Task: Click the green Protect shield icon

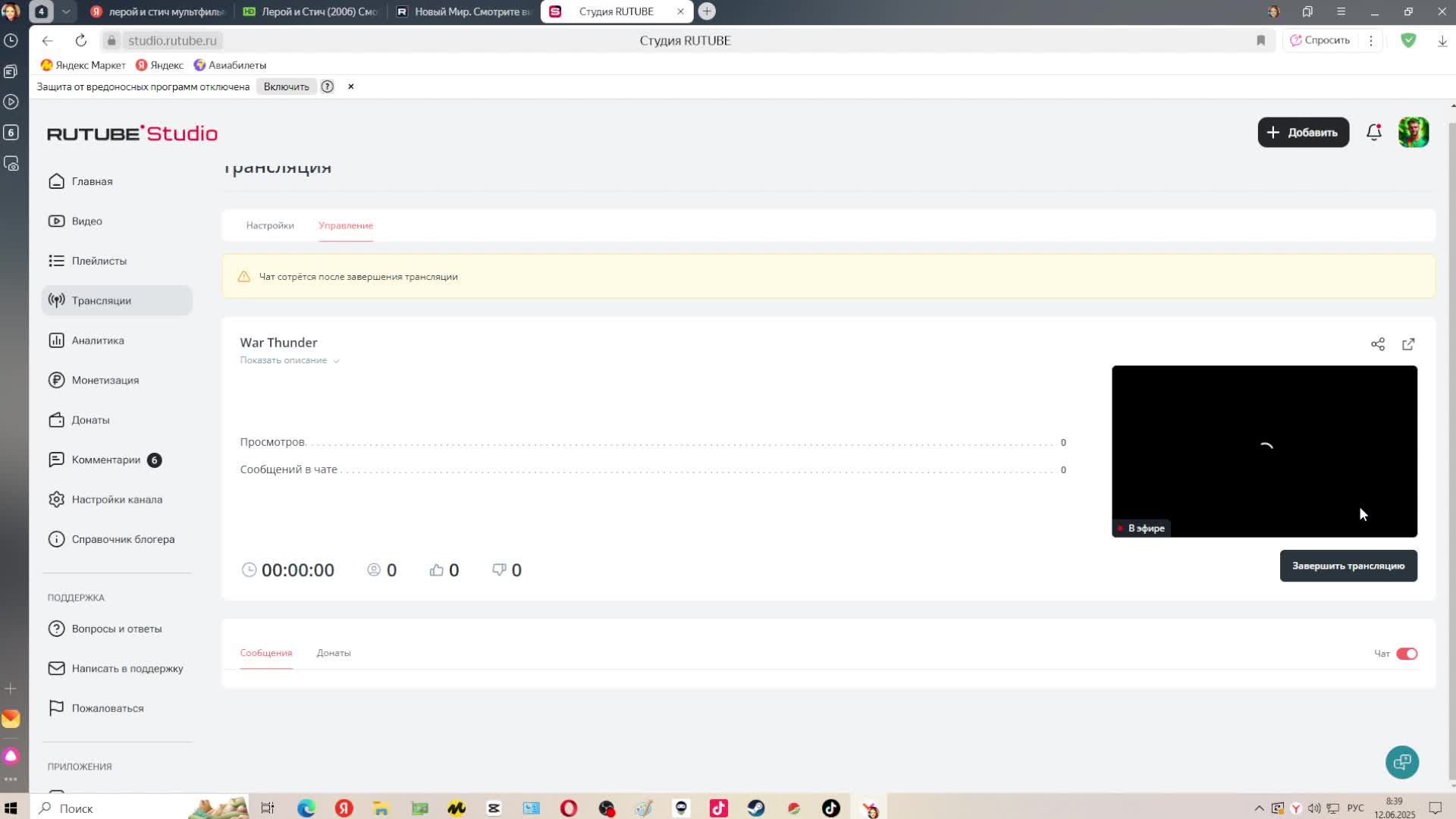Action: click(1408, 40)
